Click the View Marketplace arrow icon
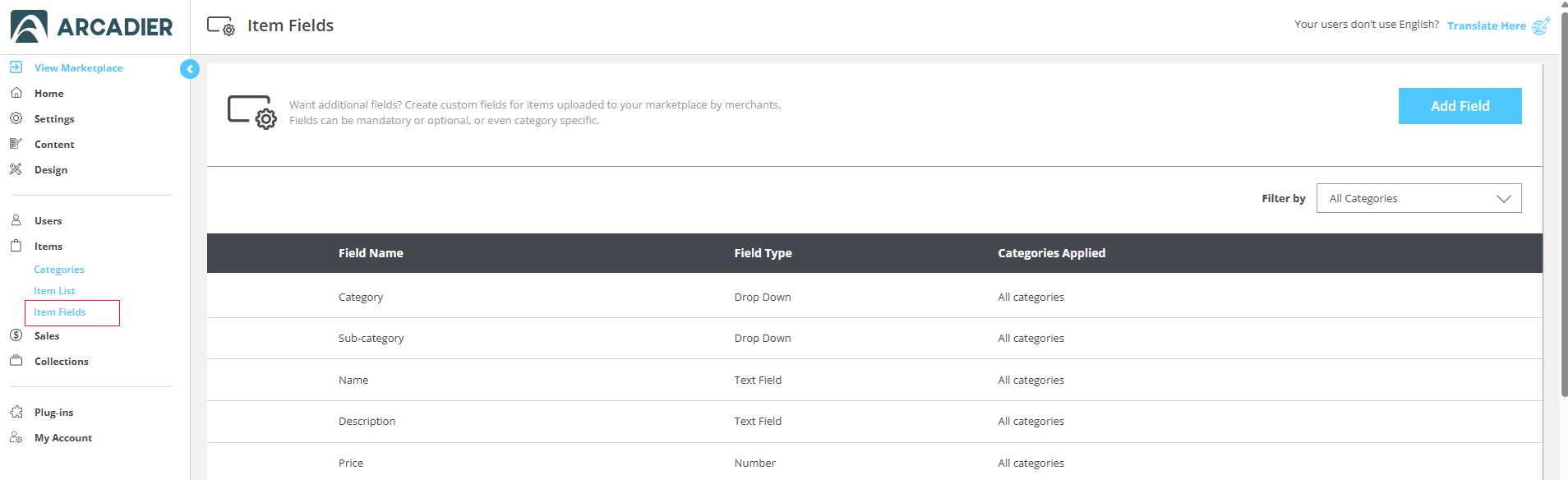Image resolution: width=1568 pixels, height=480 pixels. 16,67
